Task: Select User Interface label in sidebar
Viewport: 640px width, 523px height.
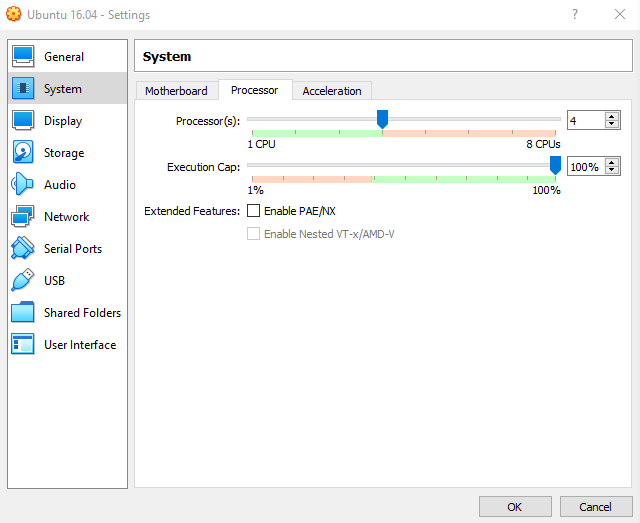Action: tap(80, 345)
